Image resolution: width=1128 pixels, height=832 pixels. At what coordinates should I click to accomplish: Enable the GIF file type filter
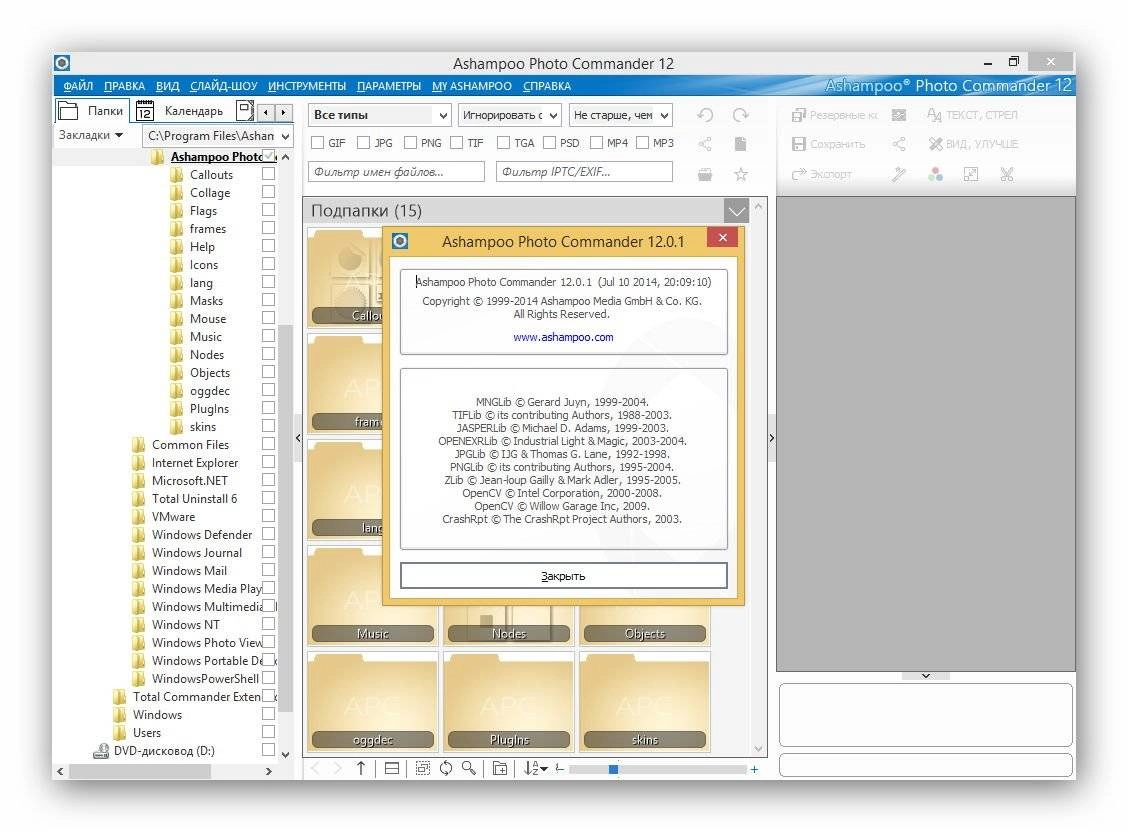click(x=317, y=143)
